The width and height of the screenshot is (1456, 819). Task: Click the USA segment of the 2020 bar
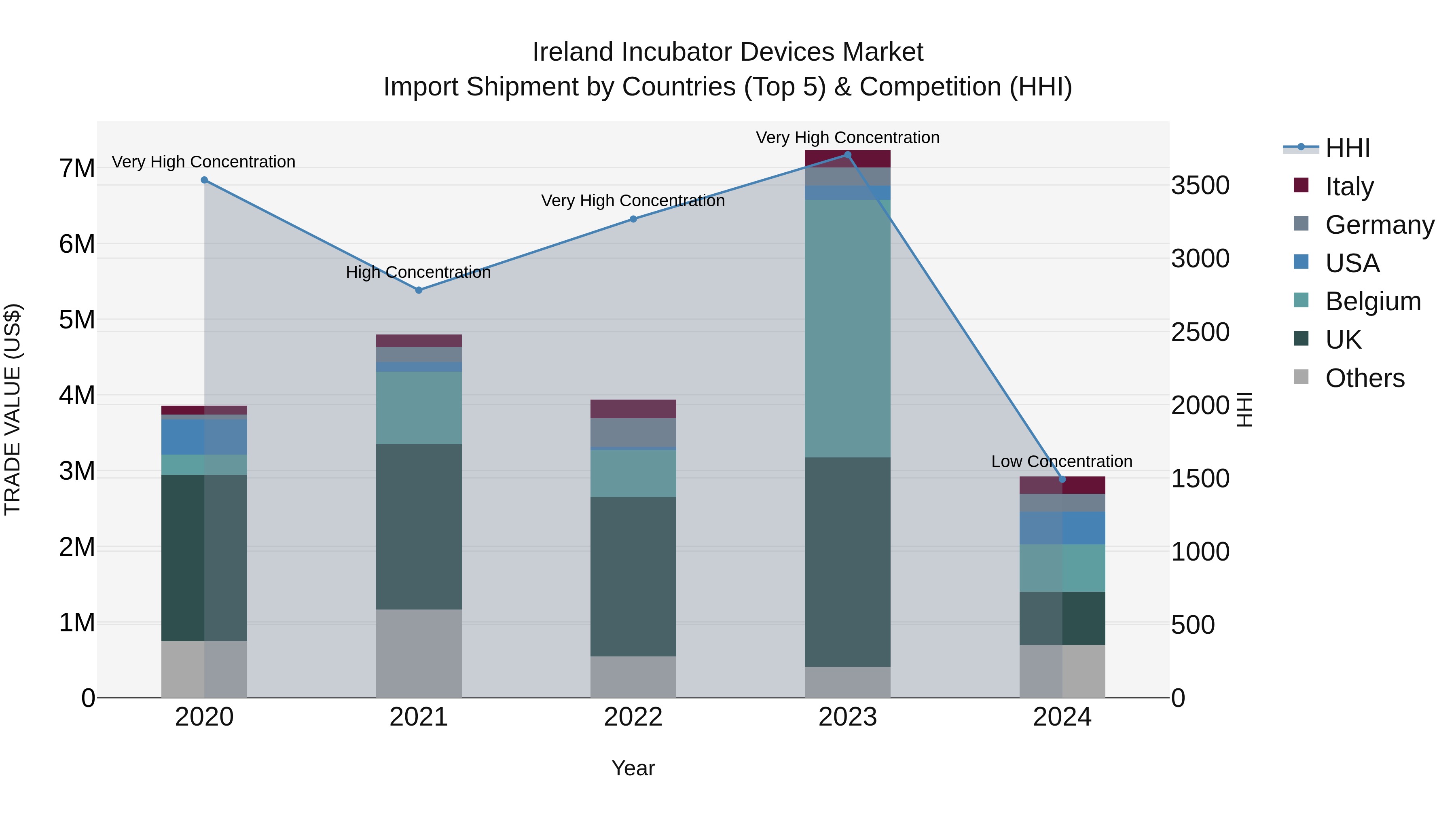[204, 437]
